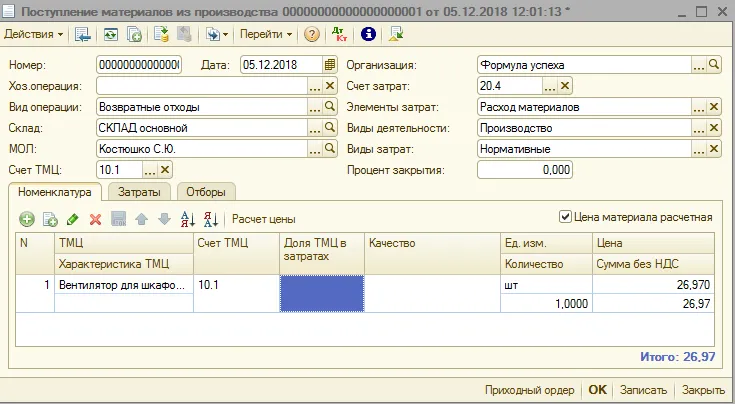
Task: Click the copy row icon in table toolbar
Action: tap(50, 219)
